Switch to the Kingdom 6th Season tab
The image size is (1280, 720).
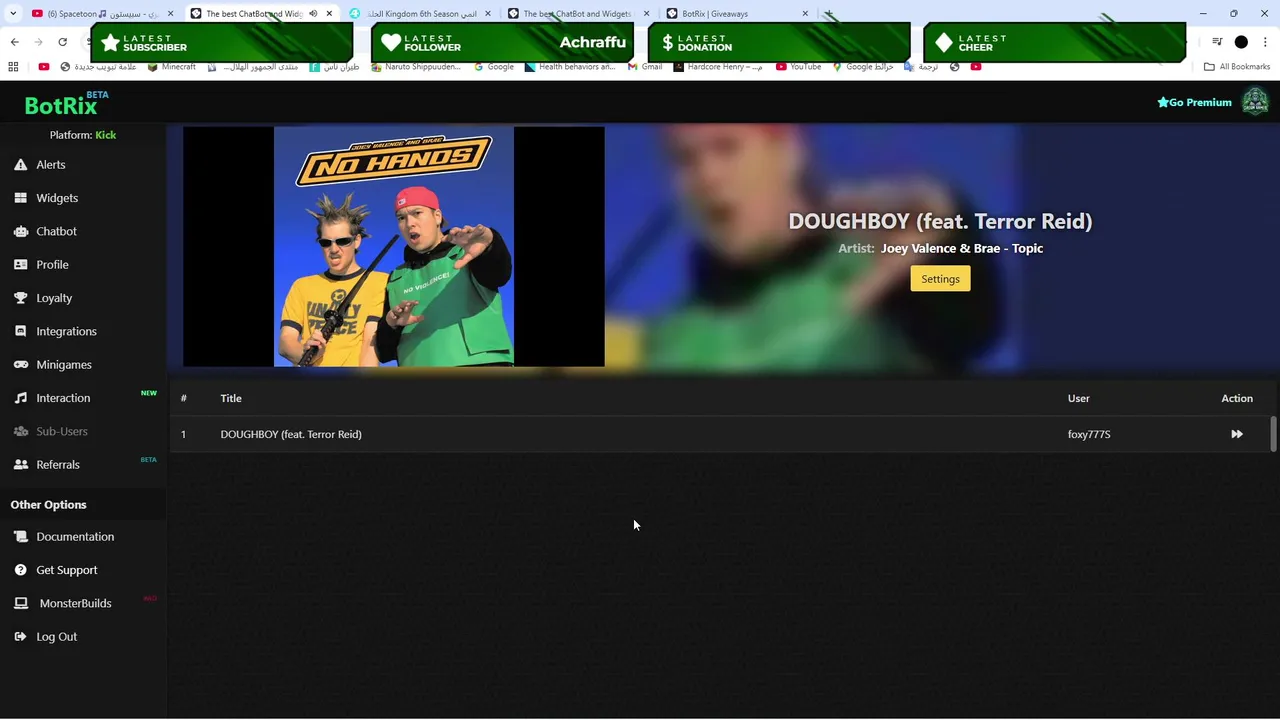click(x=420, y=14)
